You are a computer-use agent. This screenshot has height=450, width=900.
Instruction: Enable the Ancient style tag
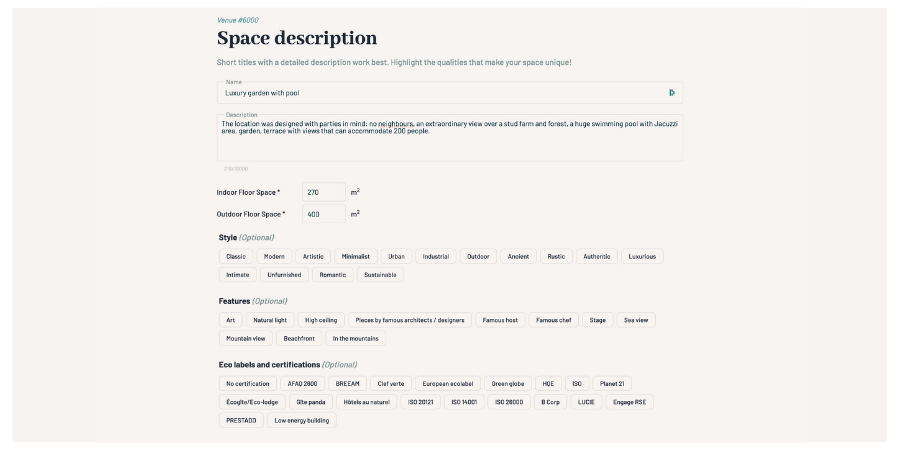(x=518, y=257)
